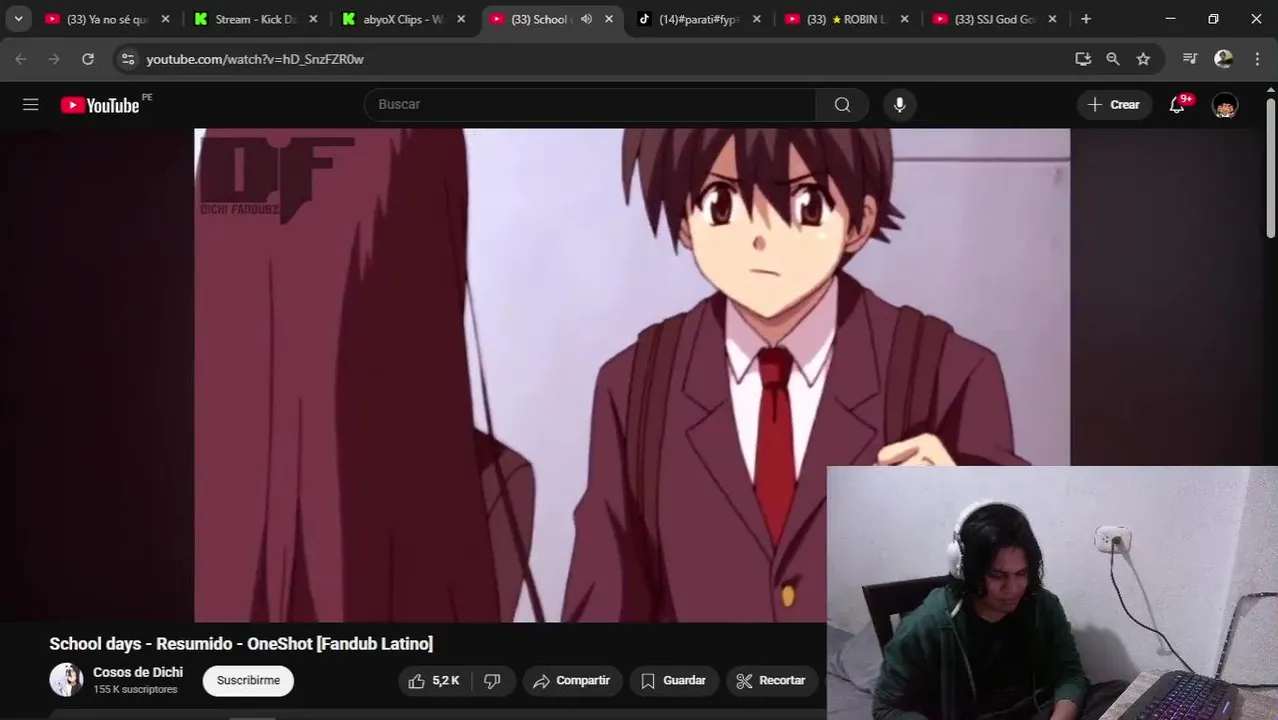The width and height of the screenshot is (1278, 720).
Task: Open the Chrome three-dot menu
Action: (x=1257, y=59)
